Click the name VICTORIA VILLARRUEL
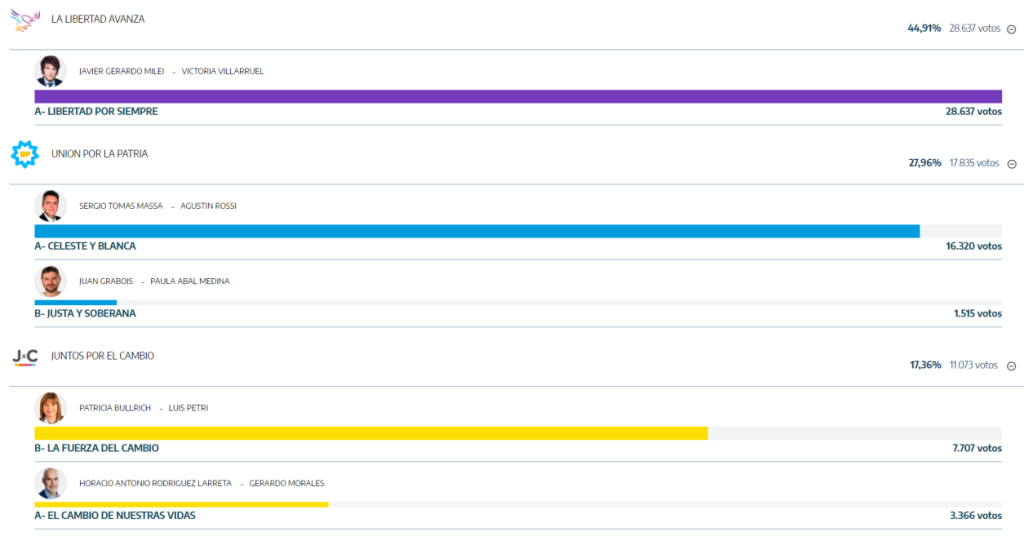The height and width of the screenshot is (536, 1024). [223, 71]
